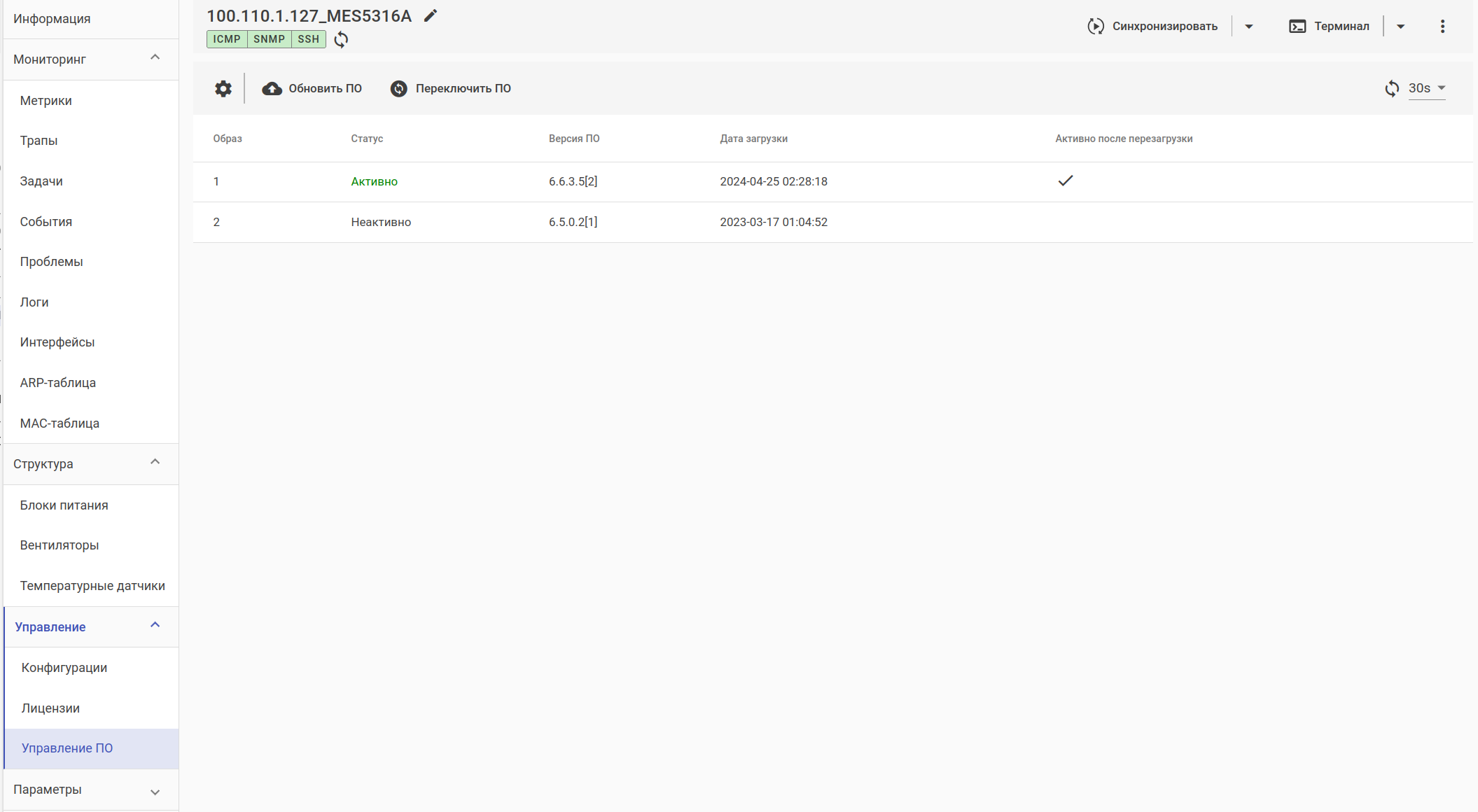Click the cloud upload icon for Обновить ПО

[272, 89]
